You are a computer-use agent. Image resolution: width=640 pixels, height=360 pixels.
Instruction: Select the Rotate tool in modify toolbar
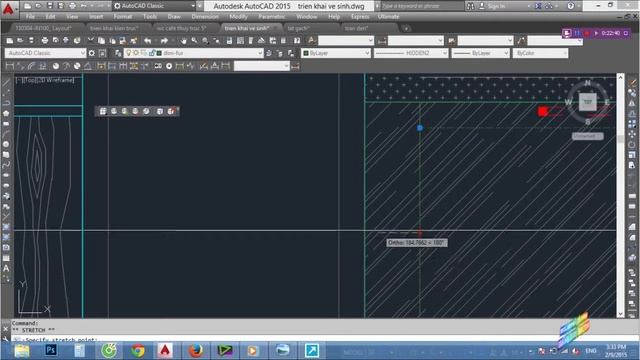[x=632, y=144]
